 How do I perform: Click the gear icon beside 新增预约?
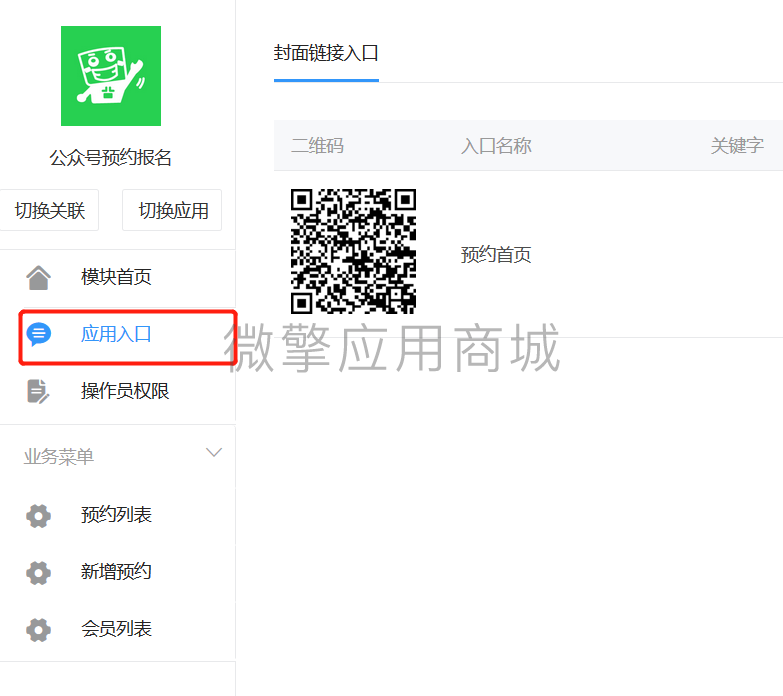coord(38,572)
